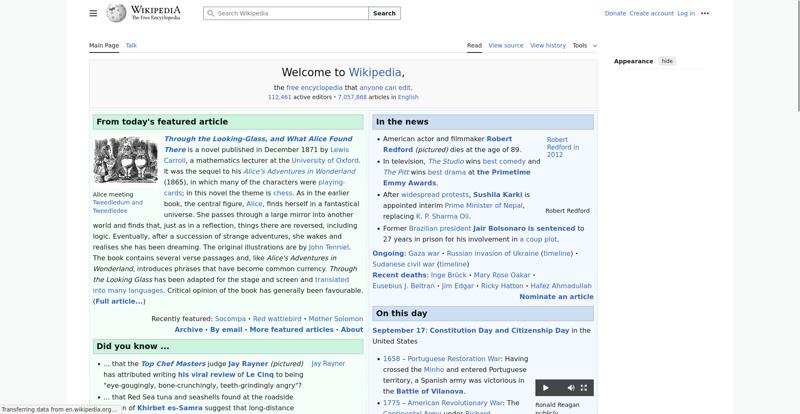Open the featured article Archive link
This screenshot has height=414, width=800.
(x=189, y=330)
